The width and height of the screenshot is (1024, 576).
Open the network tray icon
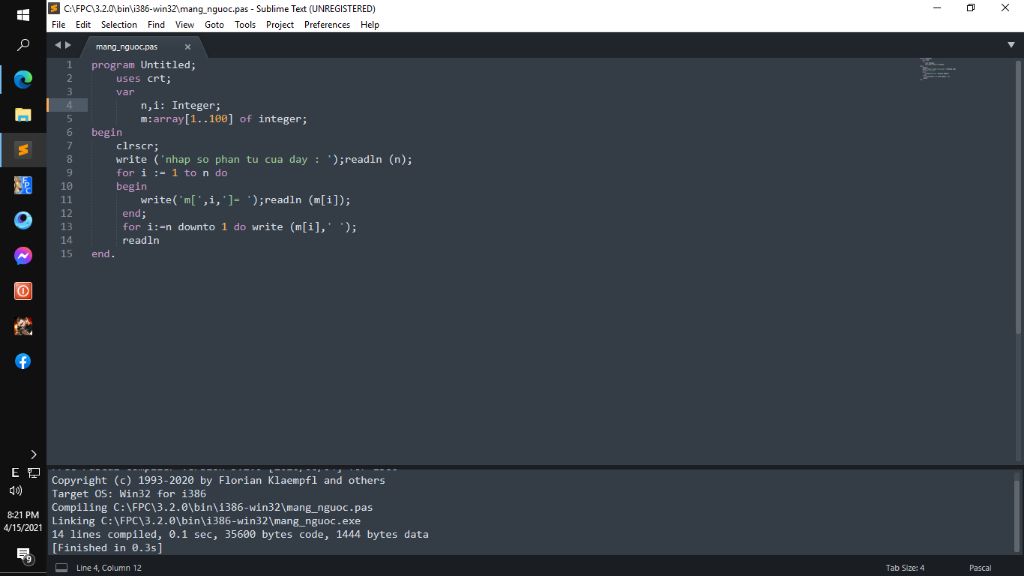click(x=34, y=472)
